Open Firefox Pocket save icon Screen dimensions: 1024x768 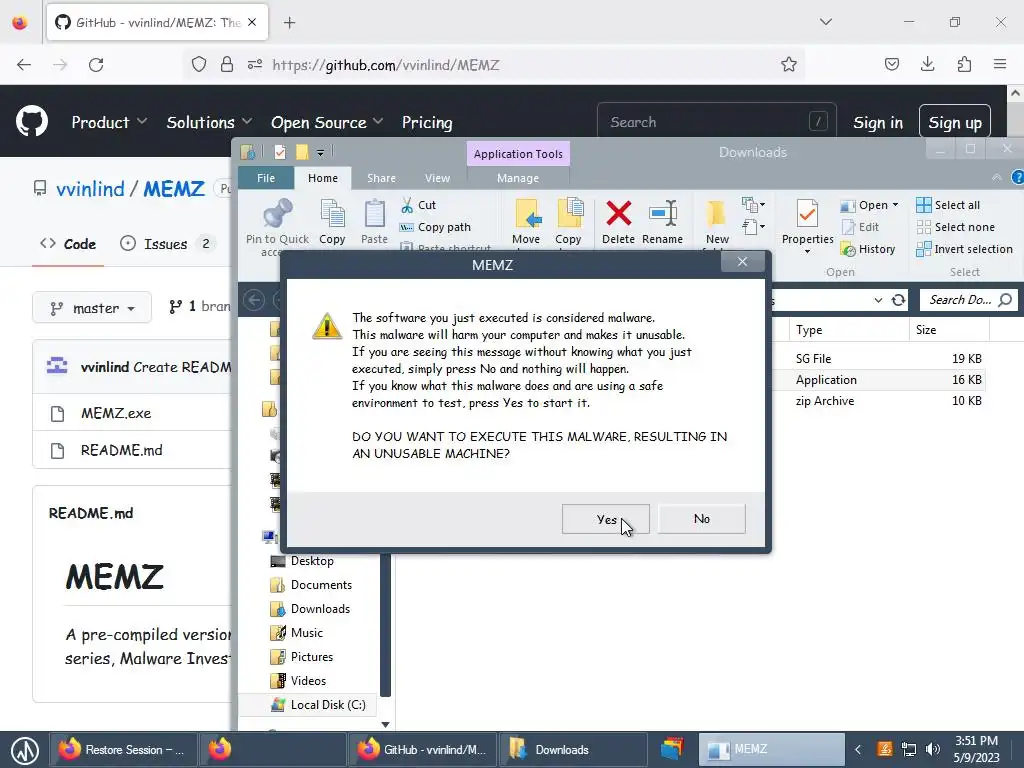(891, 64)
